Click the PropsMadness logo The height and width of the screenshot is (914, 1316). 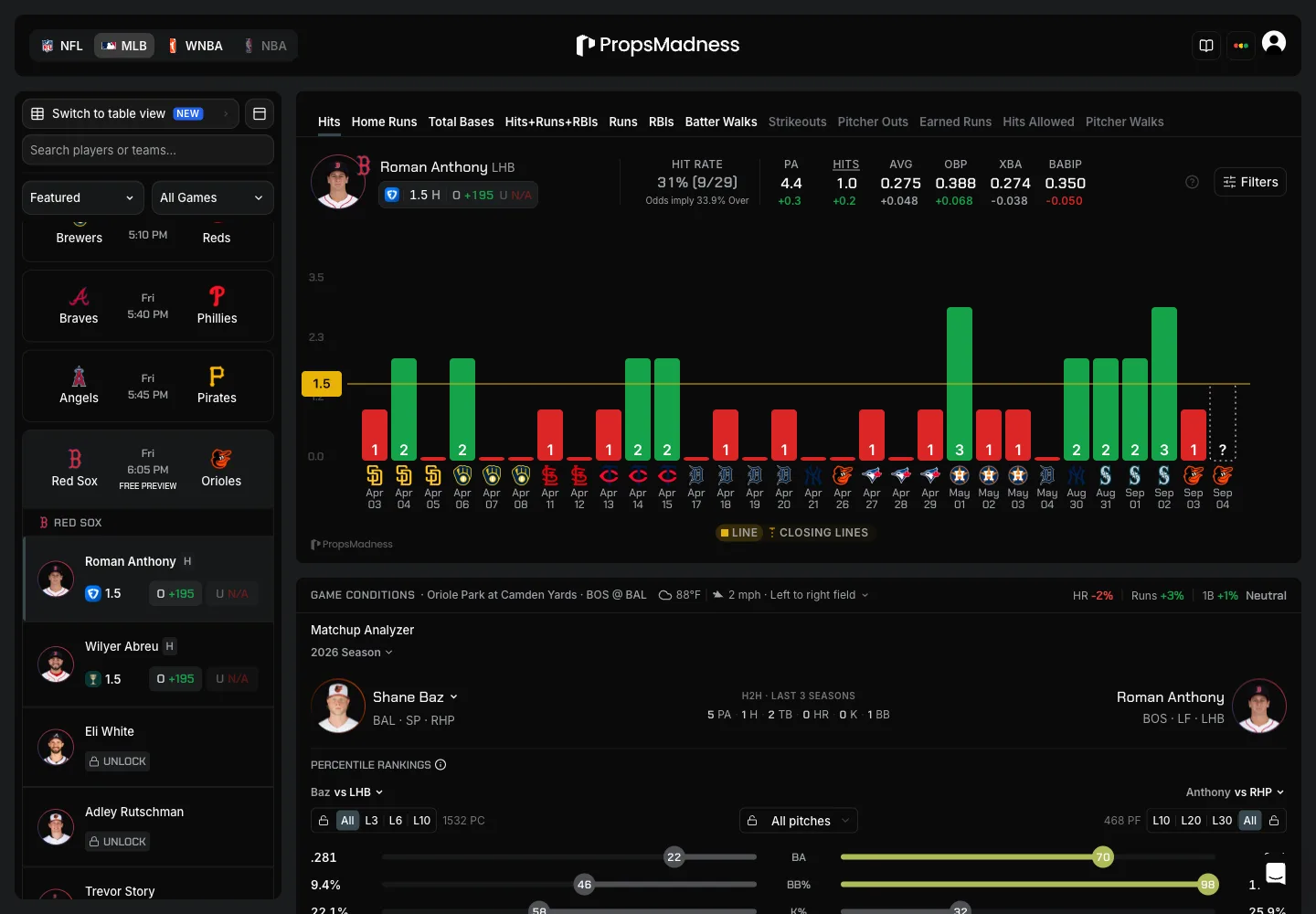tap(658, 45)
